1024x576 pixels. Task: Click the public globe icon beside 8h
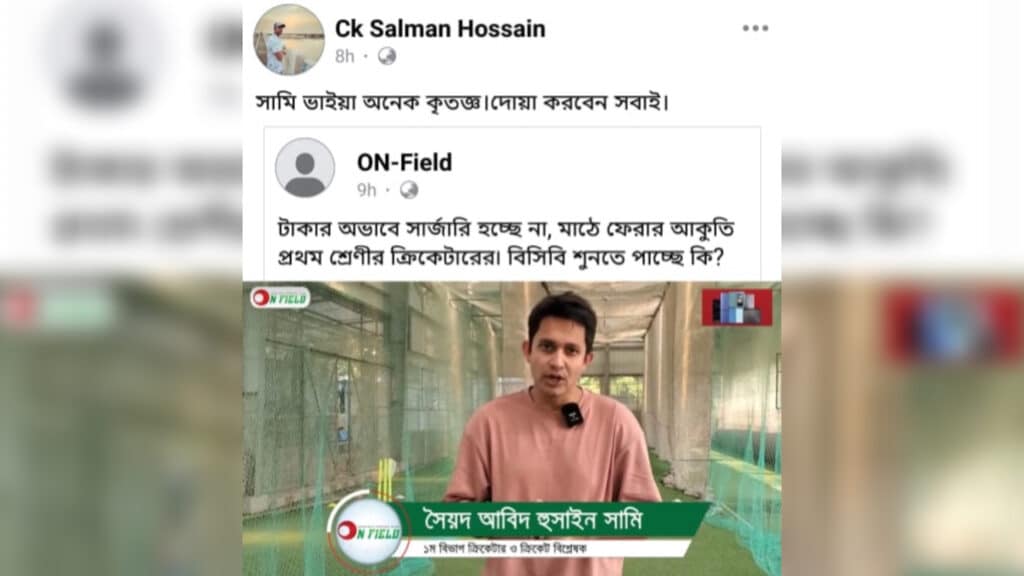pos(387,56)
